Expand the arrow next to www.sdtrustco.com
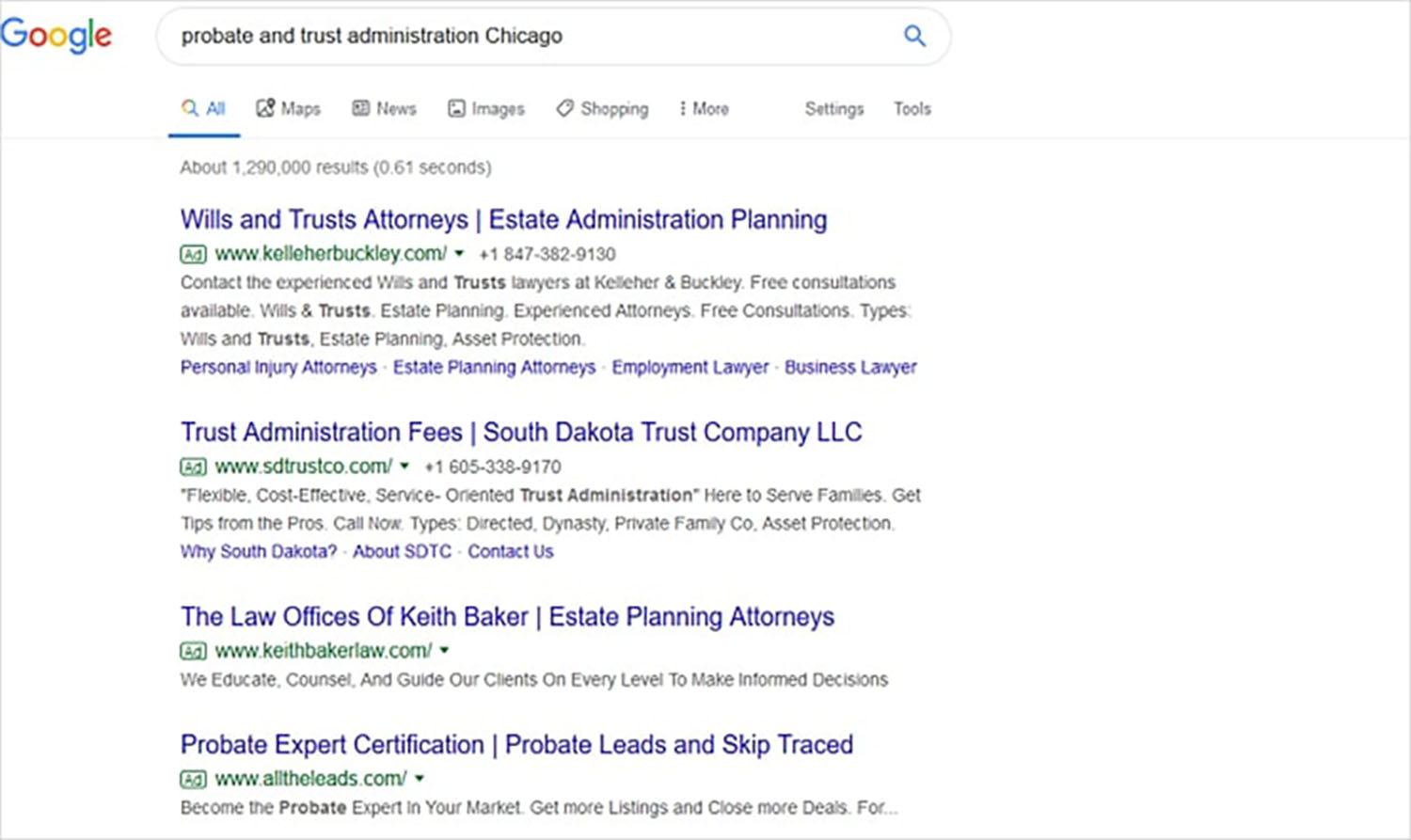This screenshot has width=1411, height=840. point(404,466)
